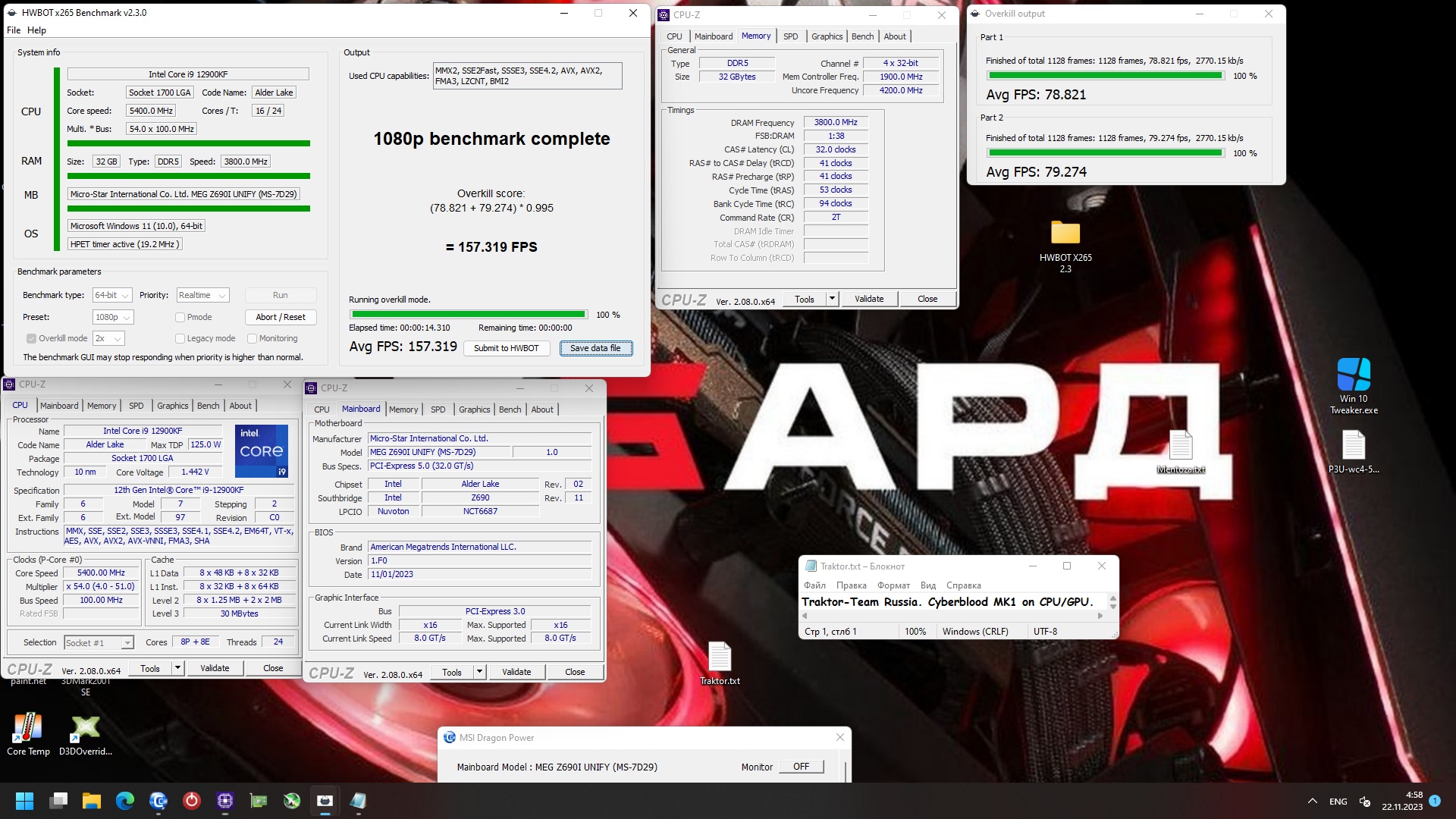Select the Win 10 Tweaker.exe desktop icon
This screenshot has width=1456, height=819.
(x=1354, y=386)
